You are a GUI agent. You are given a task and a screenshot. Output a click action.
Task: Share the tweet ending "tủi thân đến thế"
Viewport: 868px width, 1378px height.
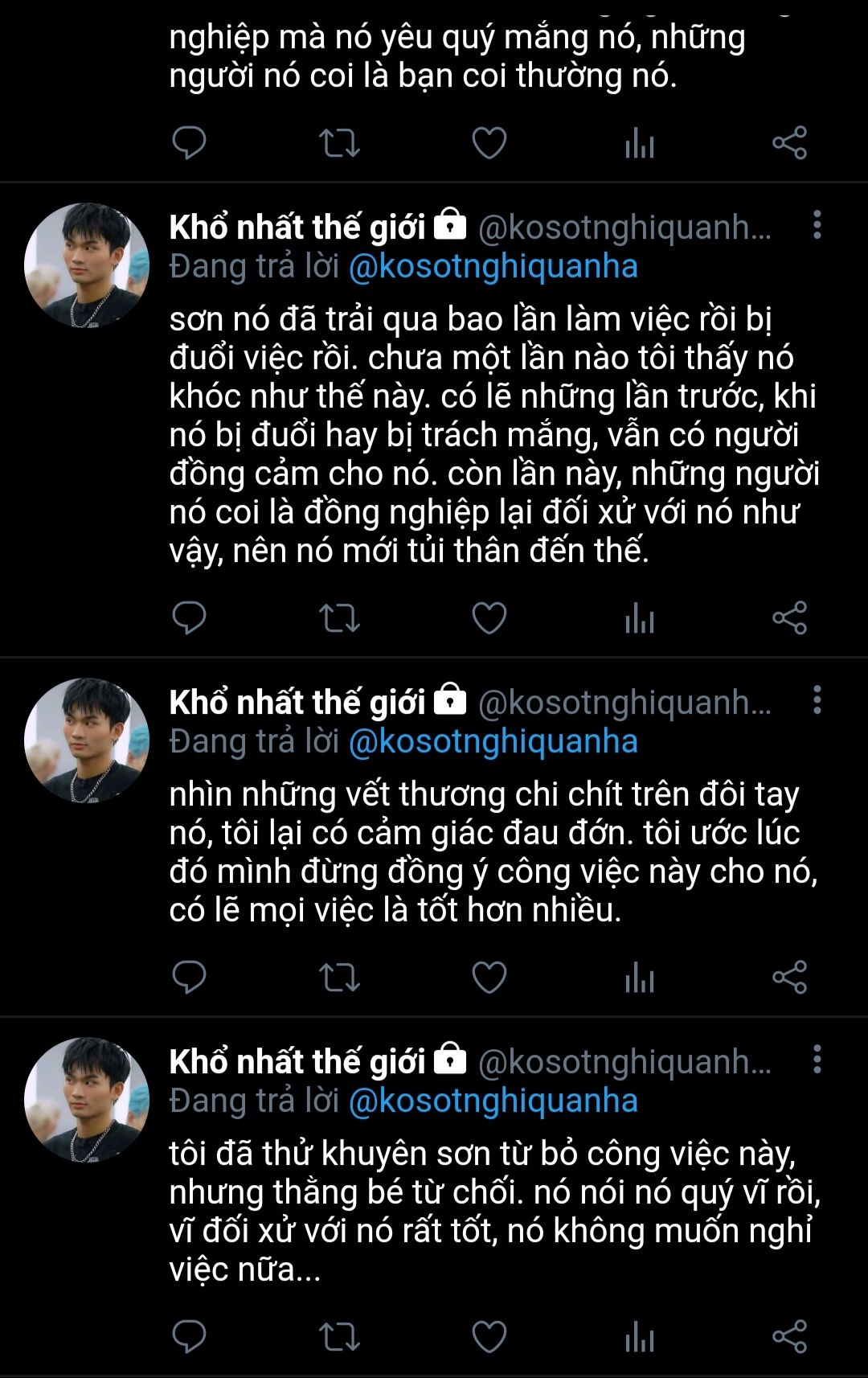tap(789, 617)
